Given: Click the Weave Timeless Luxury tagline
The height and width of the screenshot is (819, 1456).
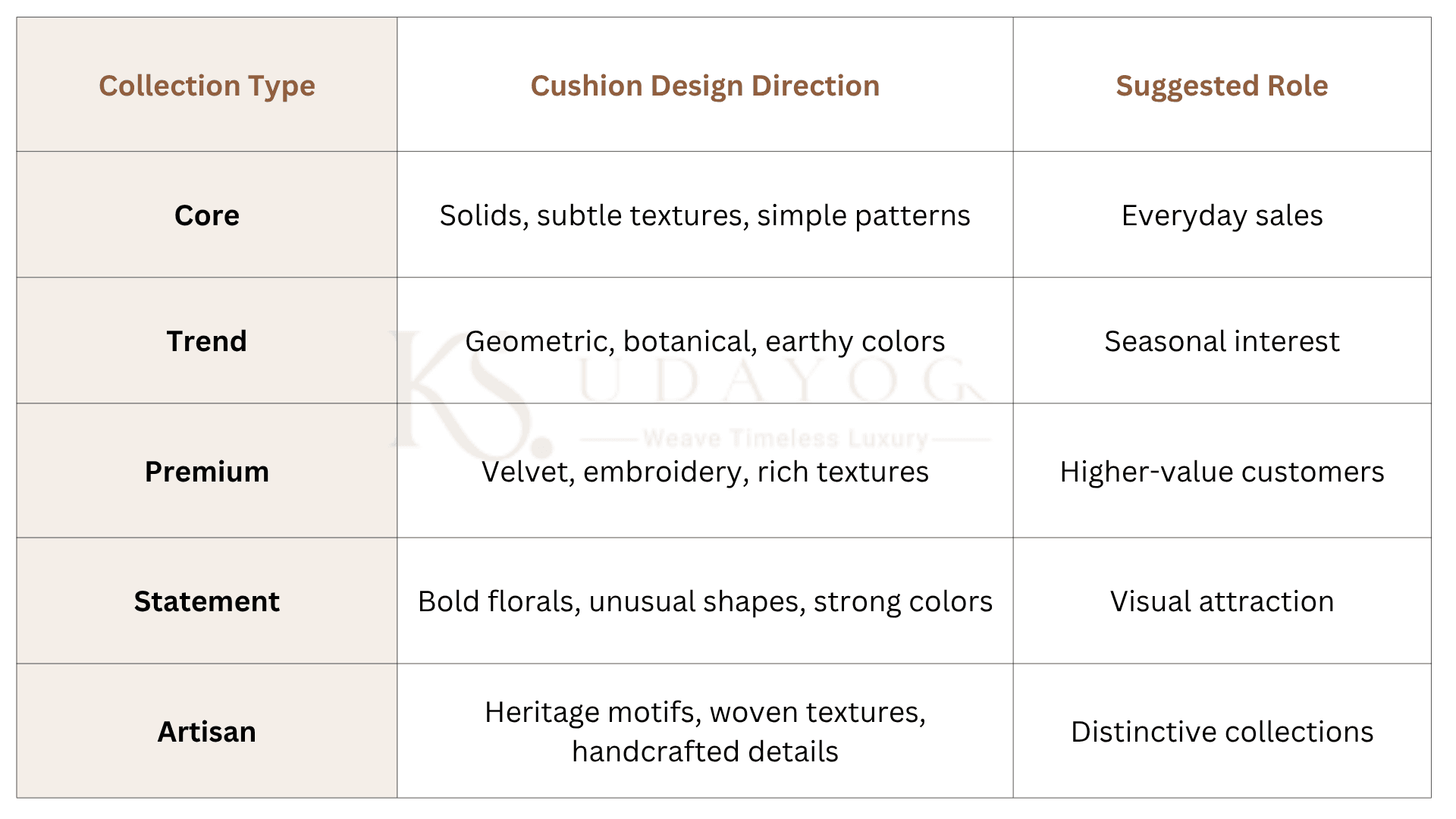Looking at the screenshot, I should pyautogui.click(x=786, y=438).
